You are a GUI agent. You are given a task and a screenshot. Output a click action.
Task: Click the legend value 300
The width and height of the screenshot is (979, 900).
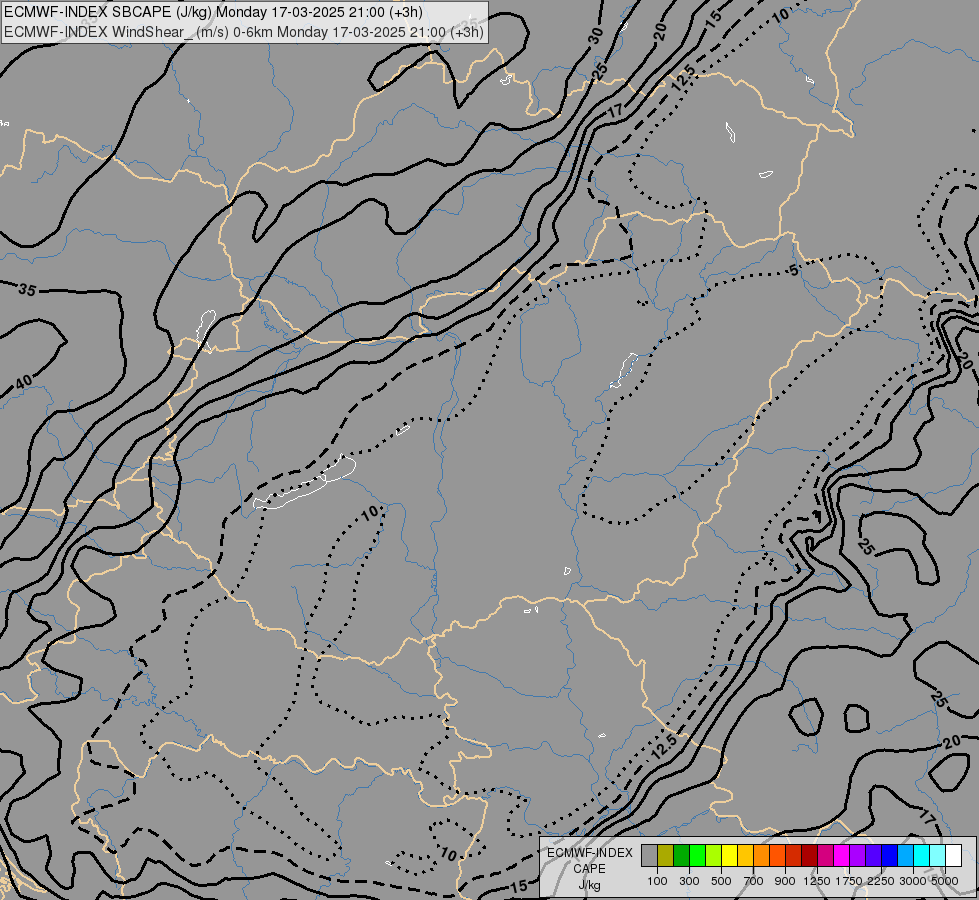pyautogui.click(x=689, y=881)
